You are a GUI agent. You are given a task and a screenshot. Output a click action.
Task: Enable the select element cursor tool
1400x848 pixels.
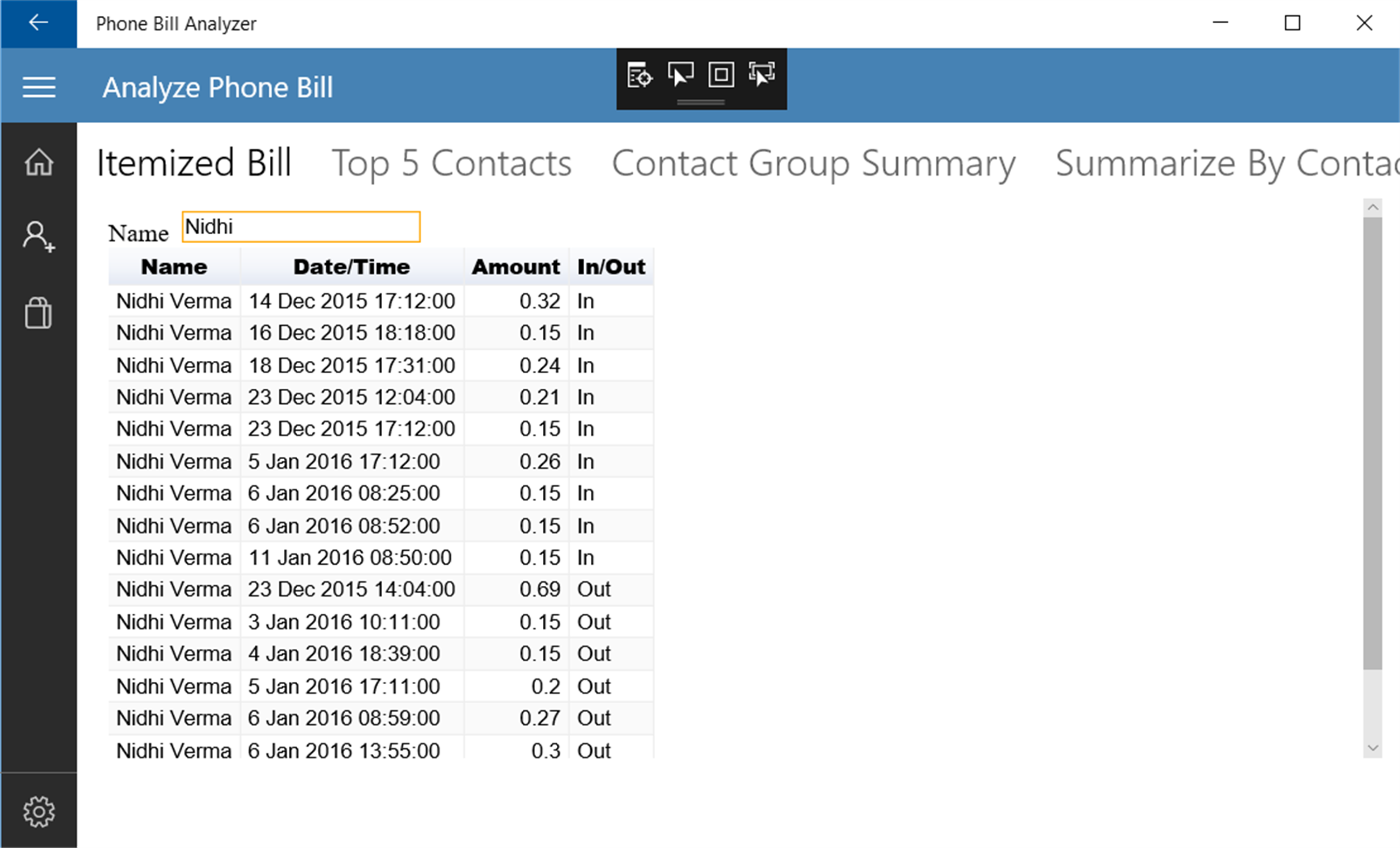(680, 75)
